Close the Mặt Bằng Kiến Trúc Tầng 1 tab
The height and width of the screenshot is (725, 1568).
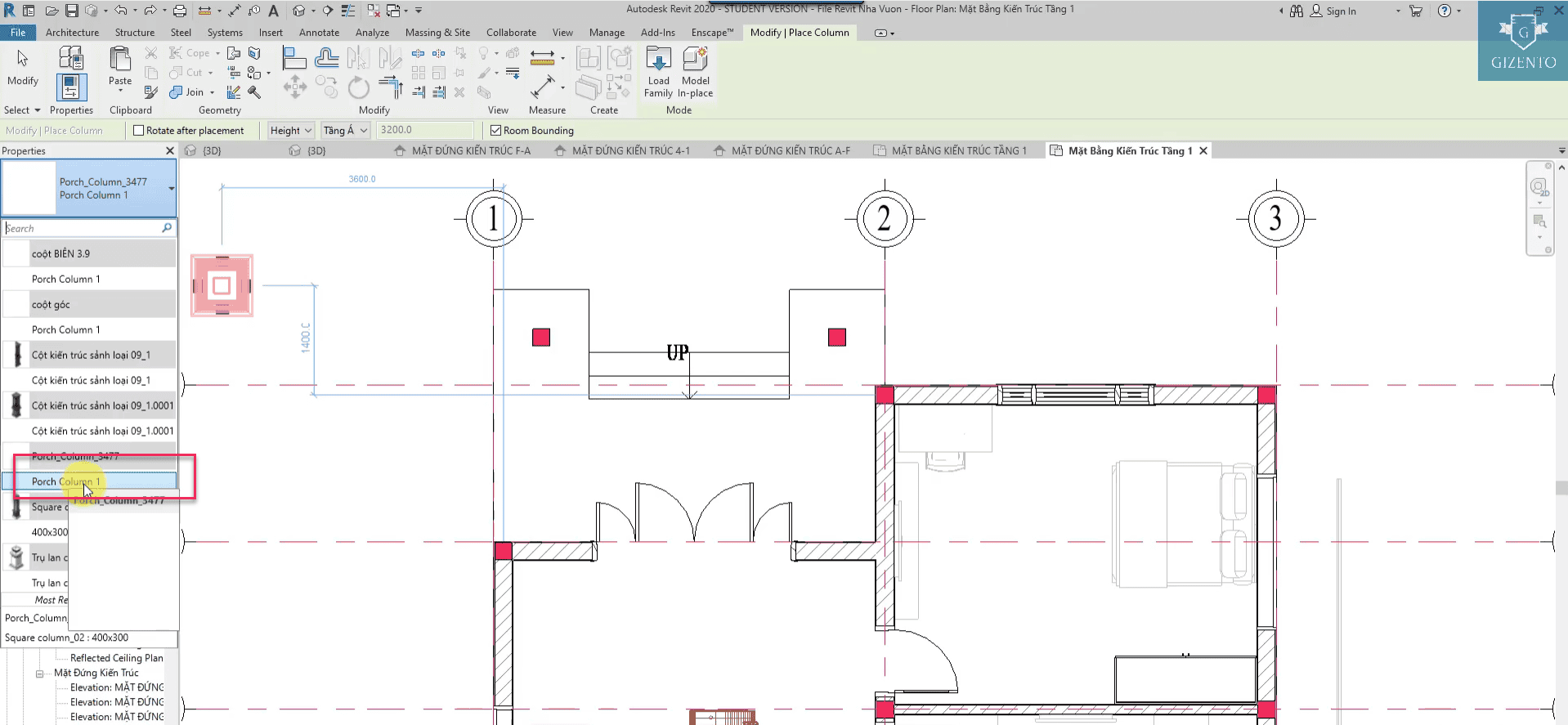[1203, 151]
